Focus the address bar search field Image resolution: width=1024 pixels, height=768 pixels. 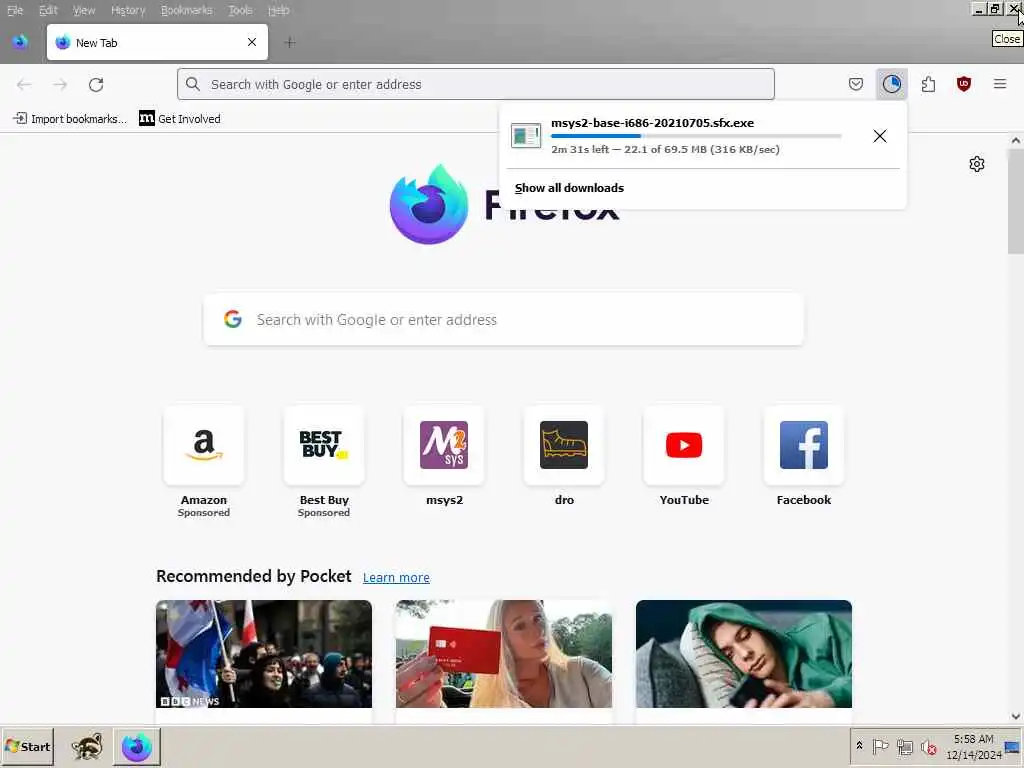click(475, 84)
